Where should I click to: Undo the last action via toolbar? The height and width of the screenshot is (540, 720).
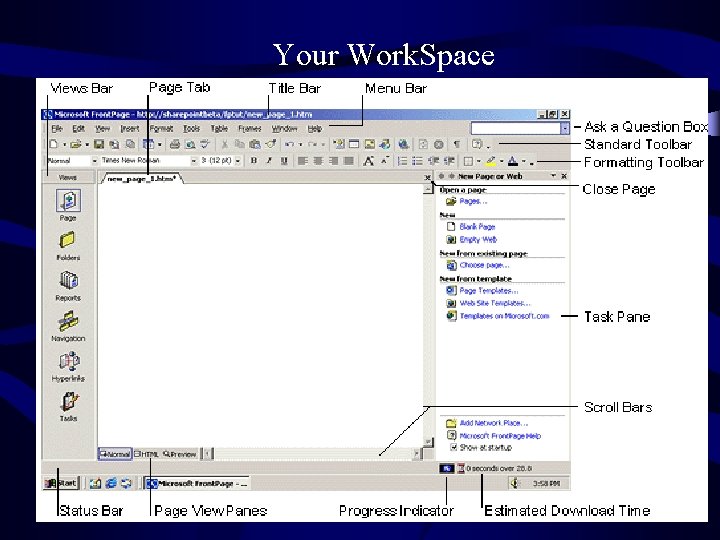coord(289,144)
